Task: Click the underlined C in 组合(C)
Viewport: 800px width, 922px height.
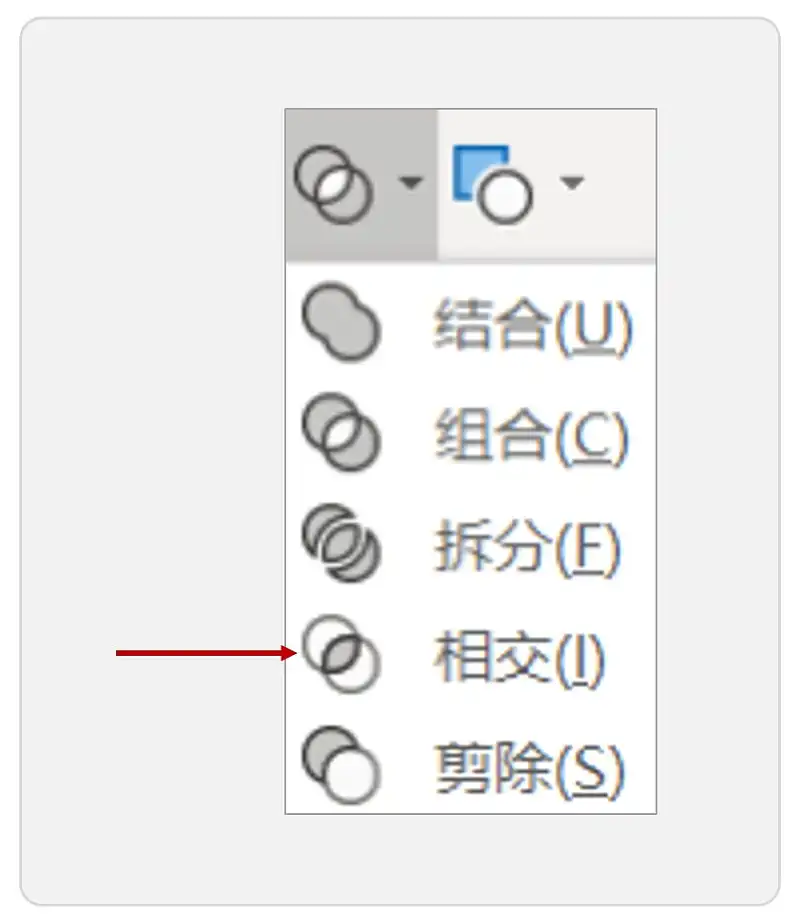Action: (x=592, y=436)
